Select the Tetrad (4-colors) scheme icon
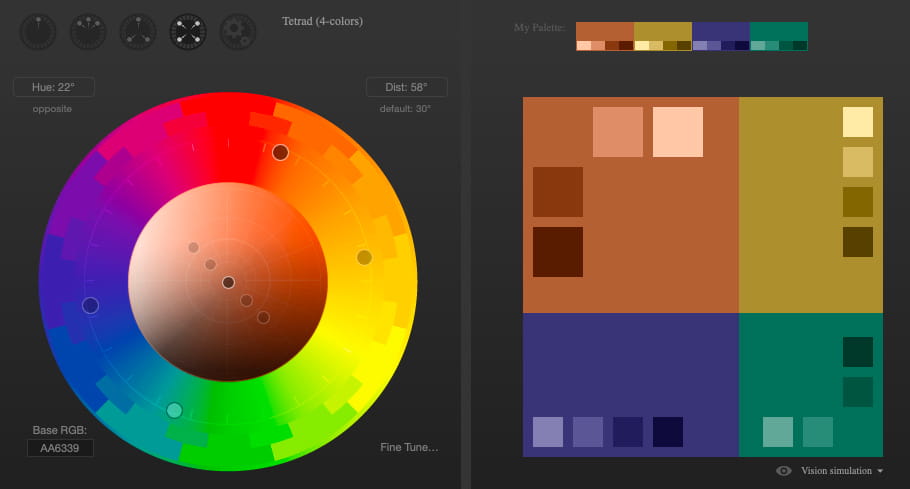Screen dimensions: 910x489 188,31
